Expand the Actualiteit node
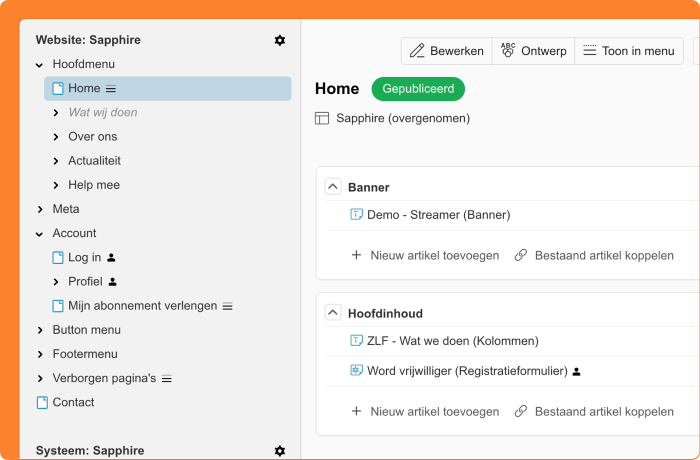 coord(56,161)
